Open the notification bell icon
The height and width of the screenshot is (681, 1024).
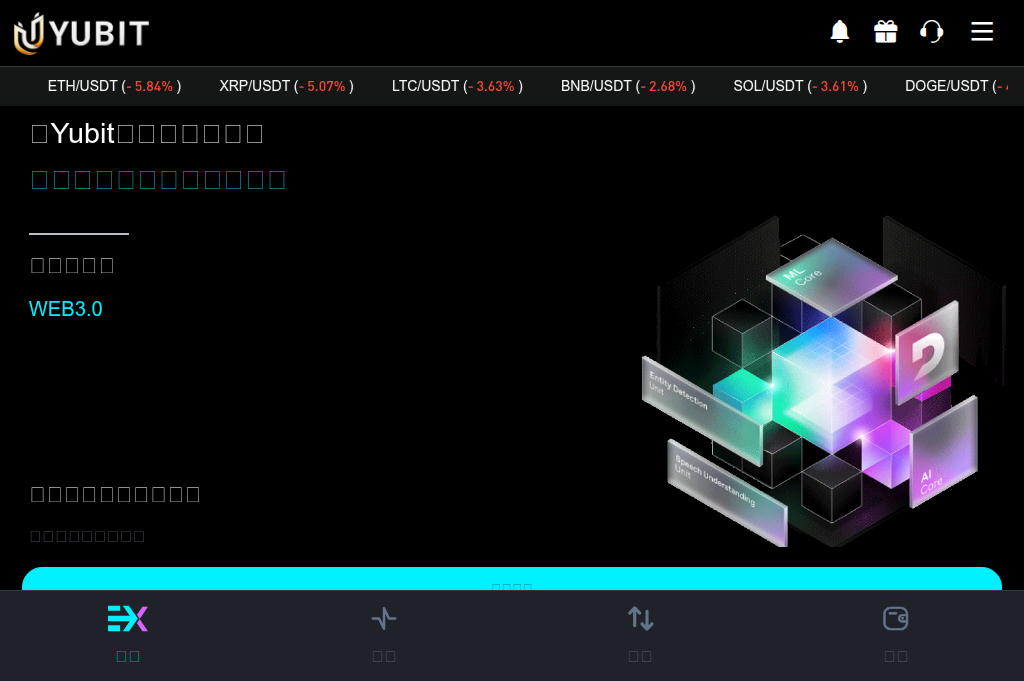(840, 31)
